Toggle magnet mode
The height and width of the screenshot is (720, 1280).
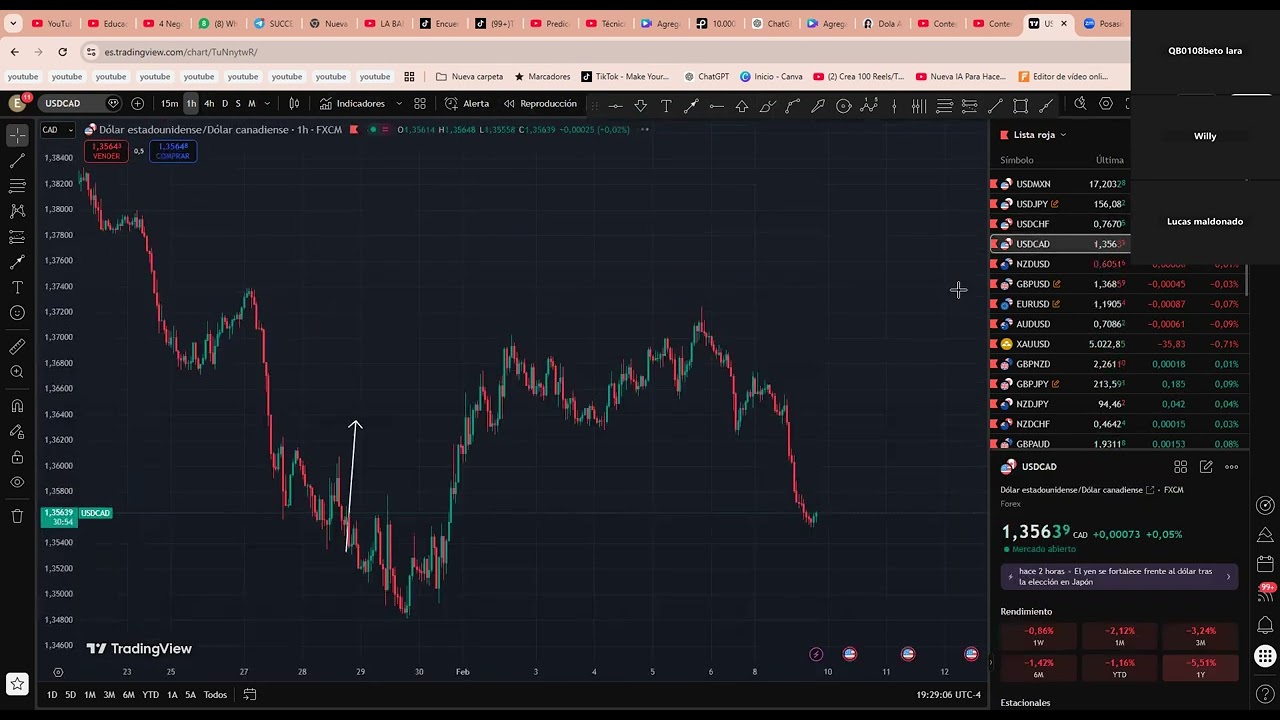17,406
